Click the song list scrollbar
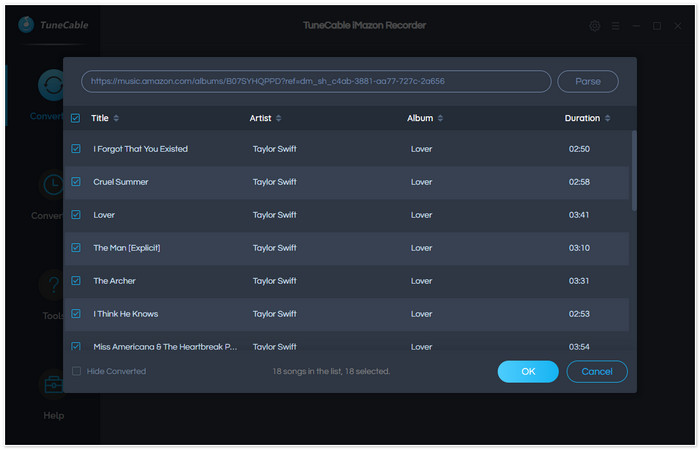Viewport: 700px width, 450px height. pos(634,171)
